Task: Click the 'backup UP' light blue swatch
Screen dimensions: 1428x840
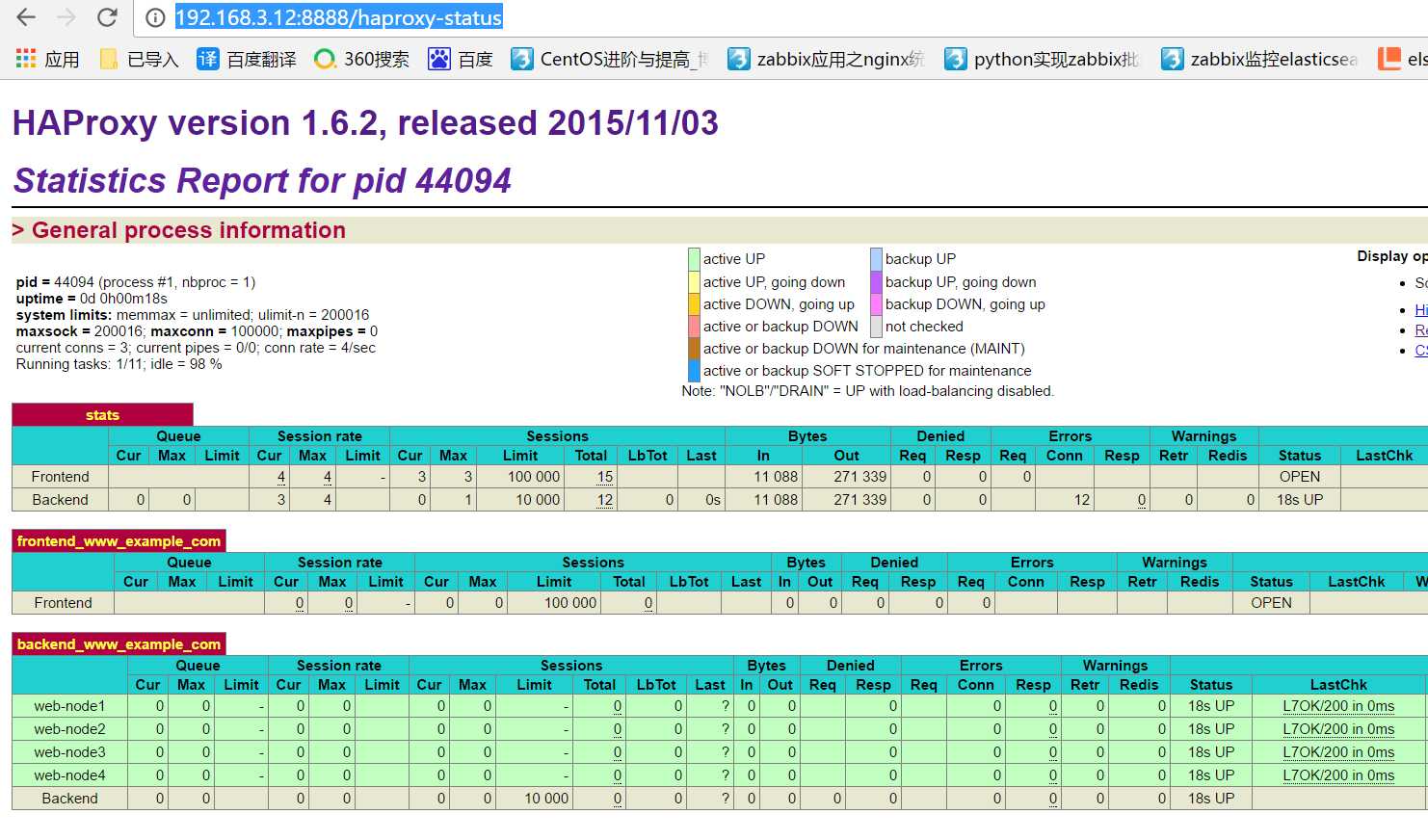Action: click(x=876, y=258)
